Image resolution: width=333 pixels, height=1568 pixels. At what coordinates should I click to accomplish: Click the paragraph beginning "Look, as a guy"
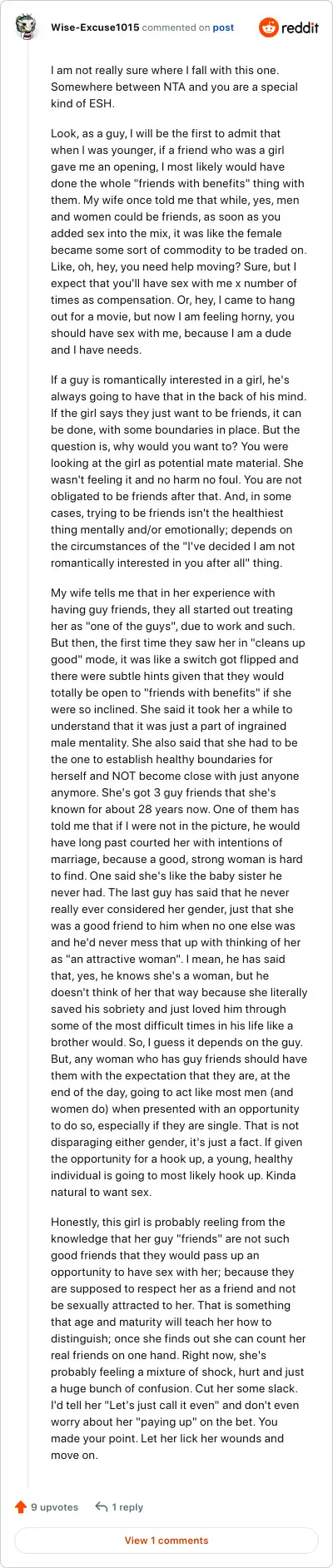point(179,241)
